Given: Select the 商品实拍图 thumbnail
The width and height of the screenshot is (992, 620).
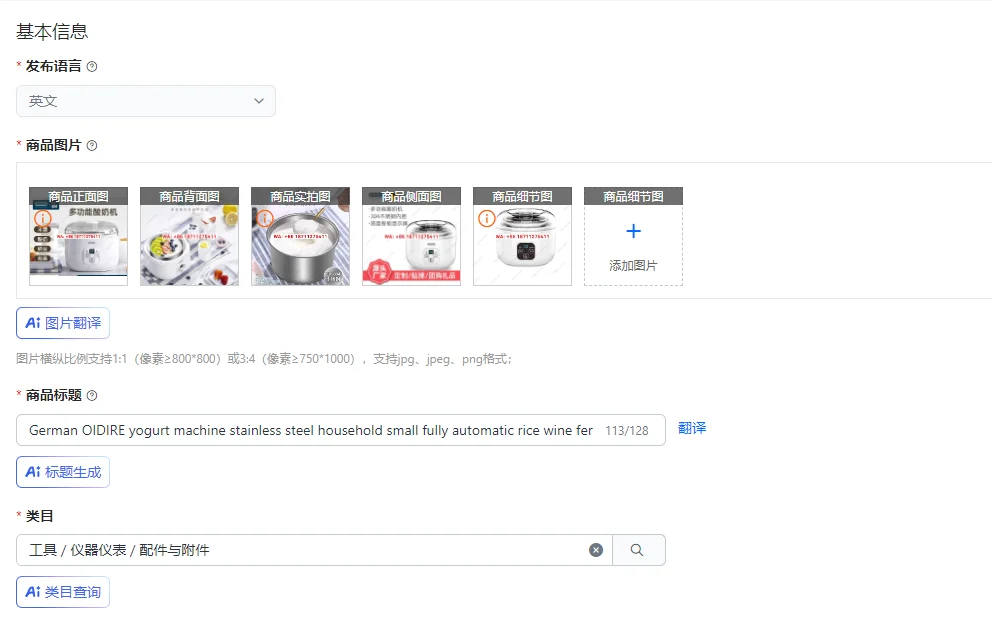Looking at the screenshot, I should point(301,236).
